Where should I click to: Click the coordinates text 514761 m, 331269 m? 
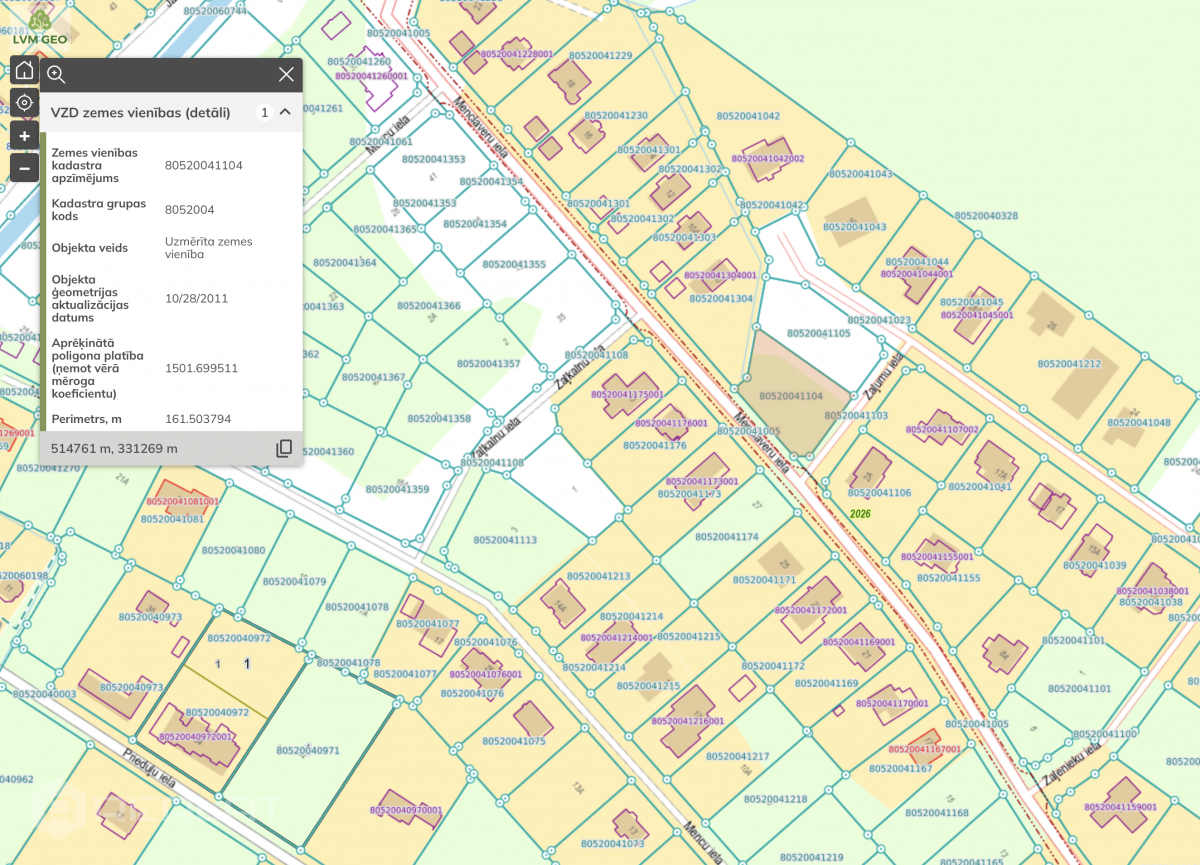[114, 448]
